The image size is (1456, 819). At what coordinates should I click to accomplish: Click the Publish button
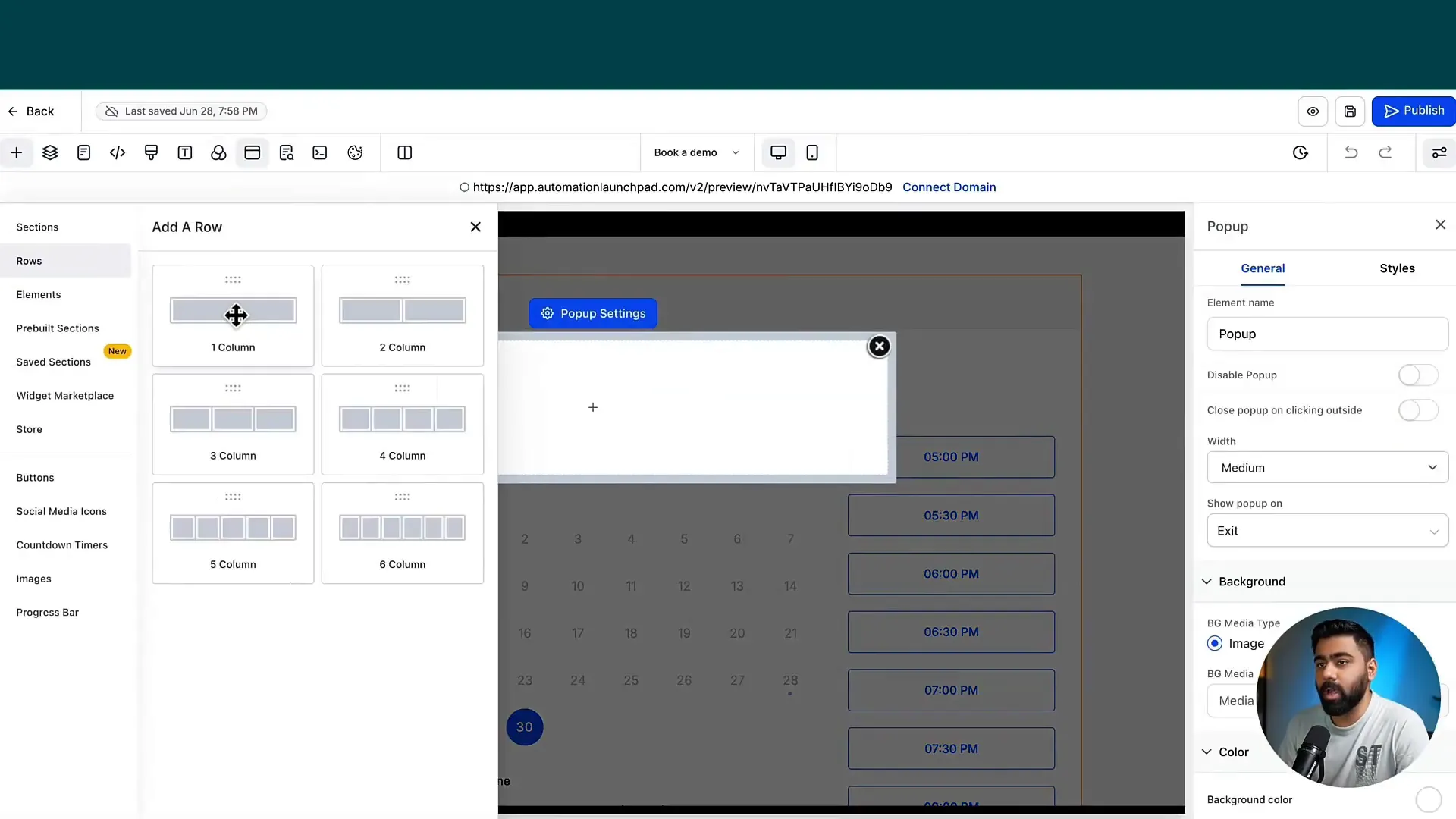pyautogui.click(x=1414, y=111)
